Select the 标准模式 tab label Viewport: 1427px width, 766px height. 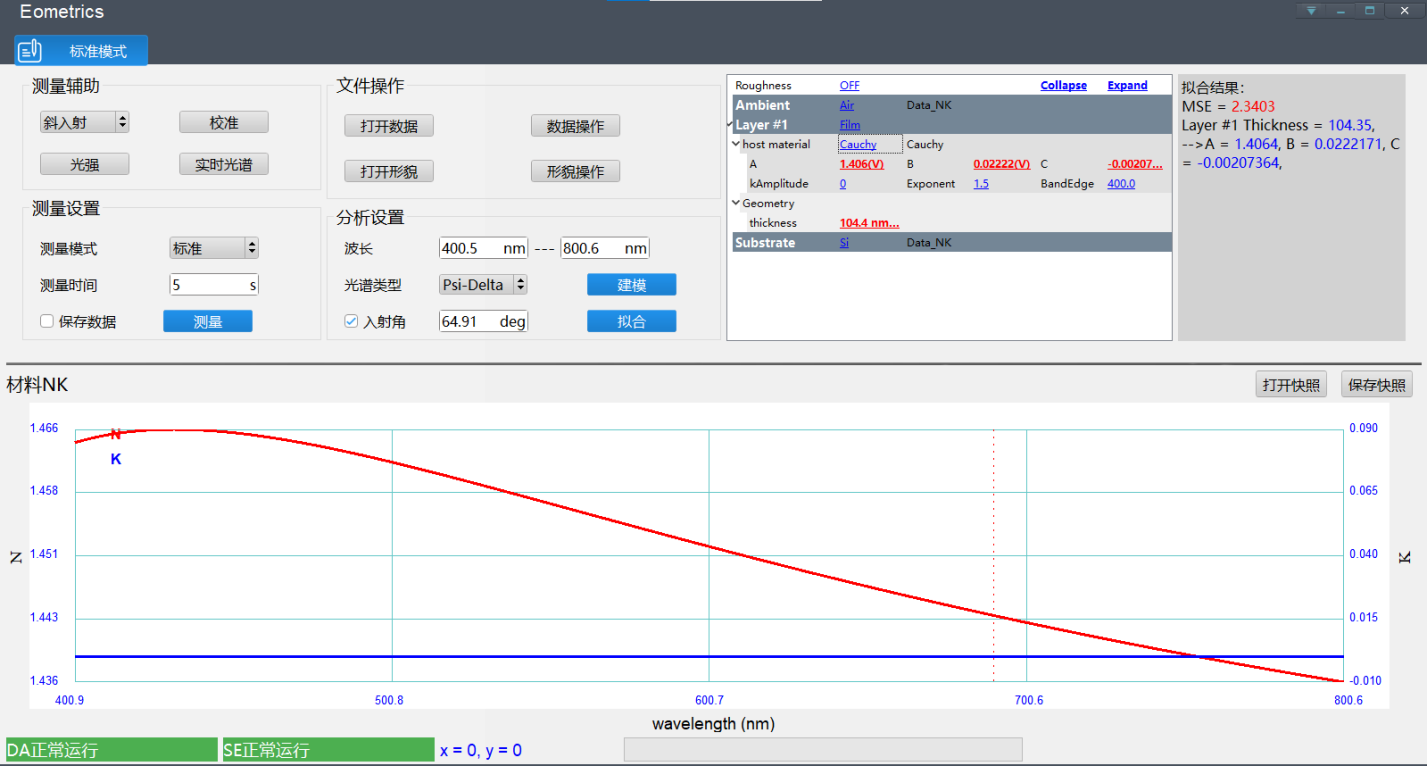click(x=98, y=51)
